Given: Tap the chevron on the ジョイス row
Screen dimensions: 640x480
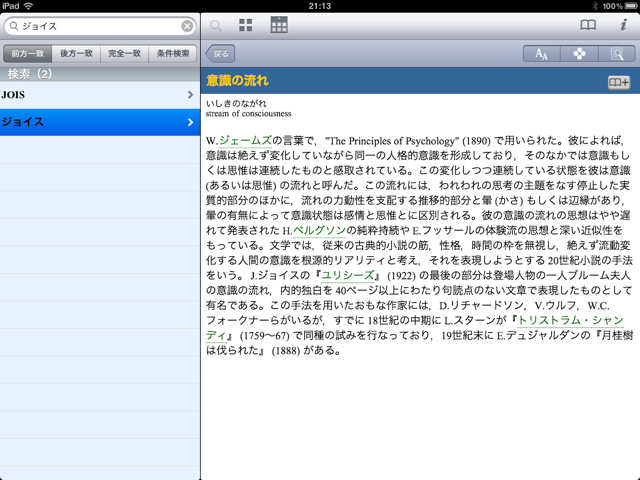Looking at the screenshot, I should pos(190,122).
